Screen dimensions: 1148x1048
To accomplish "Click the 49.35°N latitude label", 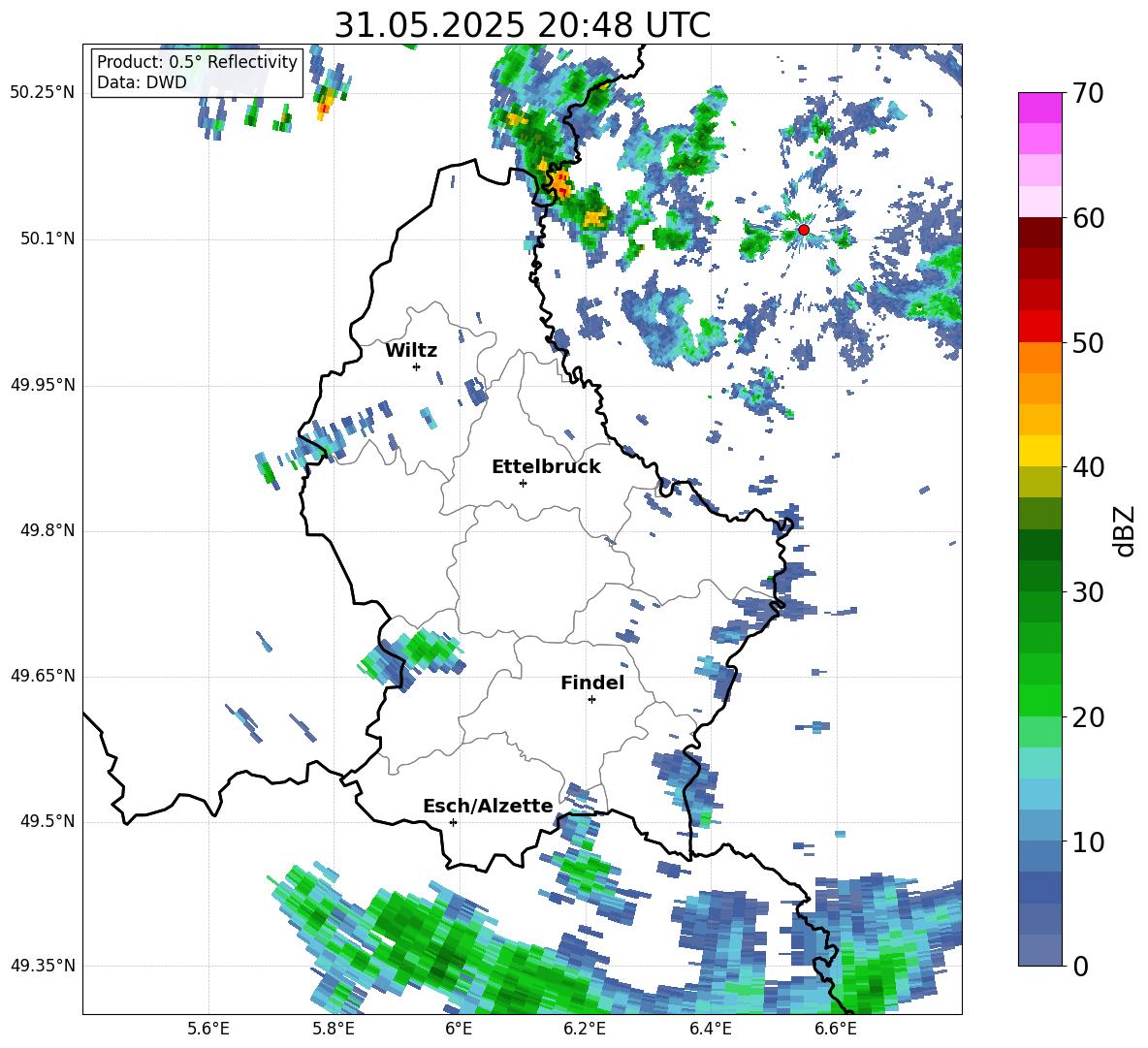I will point(43,966).
